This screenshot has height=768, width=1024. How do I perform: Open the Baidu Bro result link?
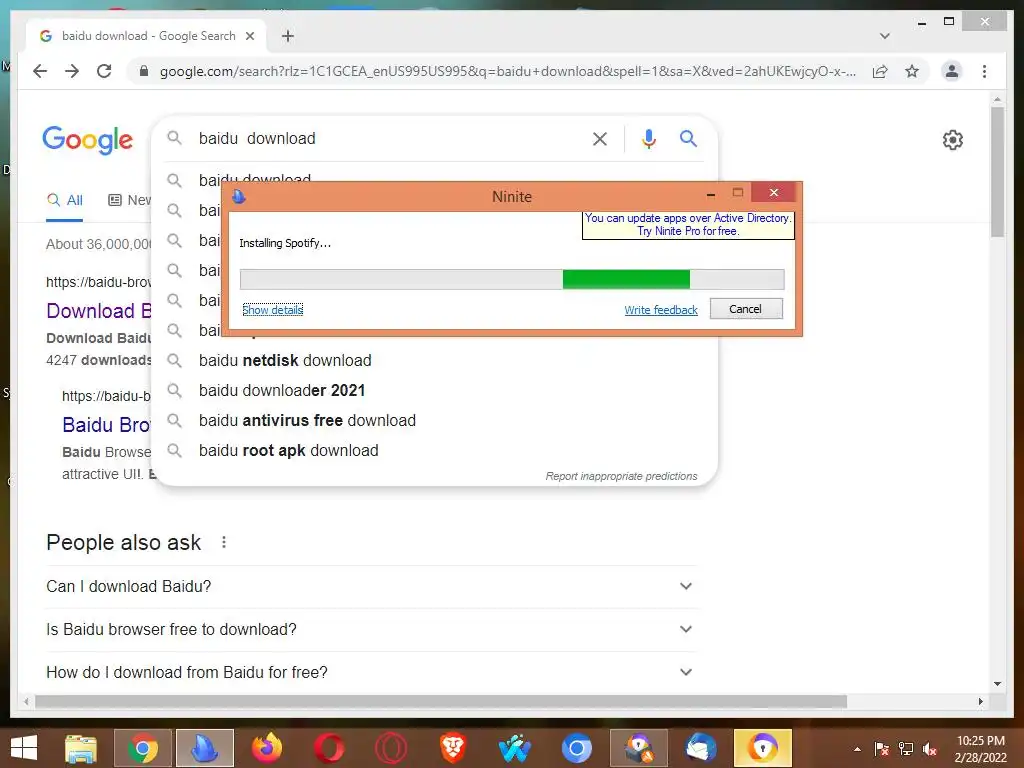[106, 425]
